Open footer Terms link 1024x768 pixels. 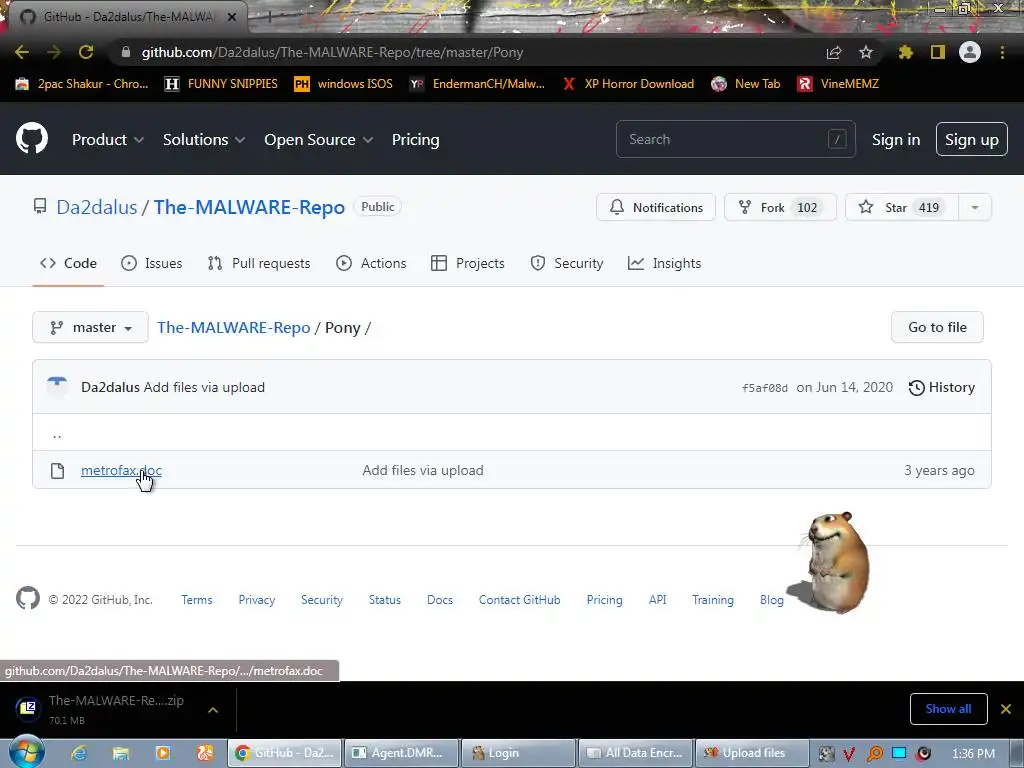pyautogui.click(x=197, y=600)
